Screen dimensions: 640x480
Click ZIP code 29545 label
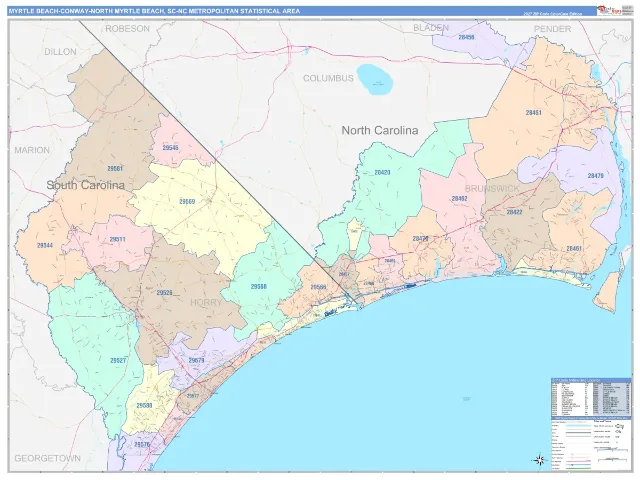[x=170, y=148]
